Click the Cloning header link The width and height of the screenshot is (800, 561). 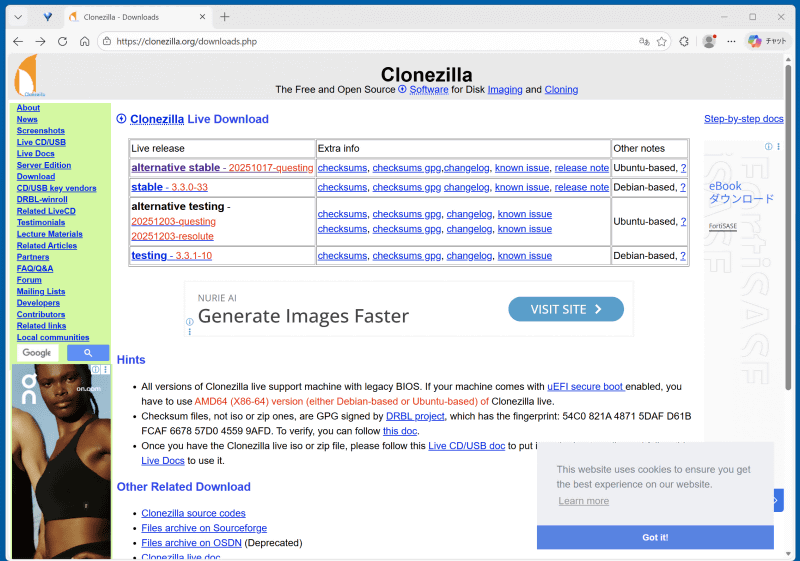(561, 90)
